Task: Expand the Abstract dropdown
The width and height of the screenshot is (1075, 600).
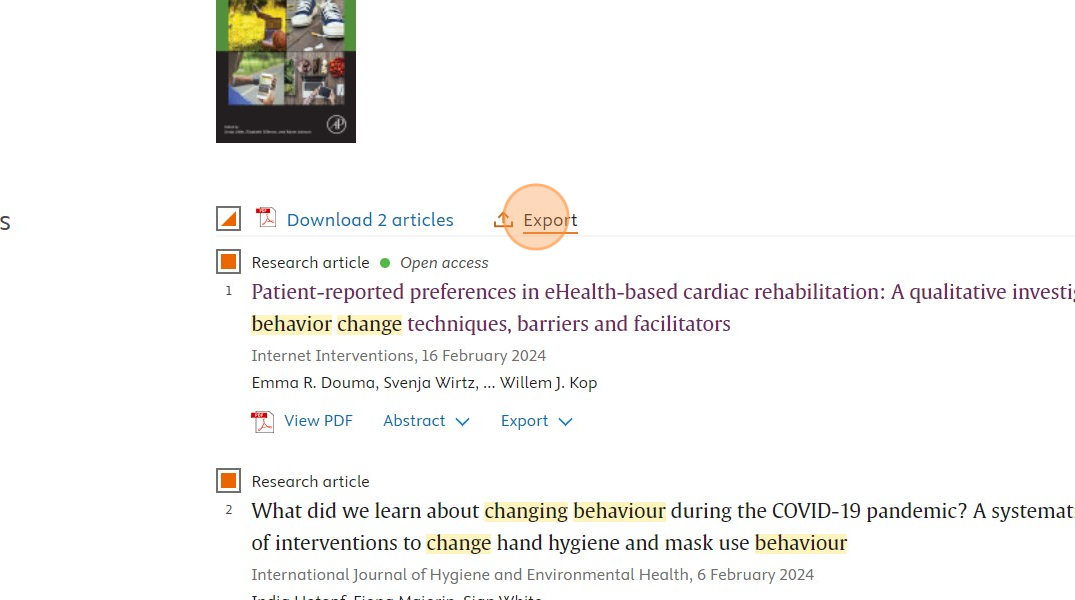Action: coord(426,421)
